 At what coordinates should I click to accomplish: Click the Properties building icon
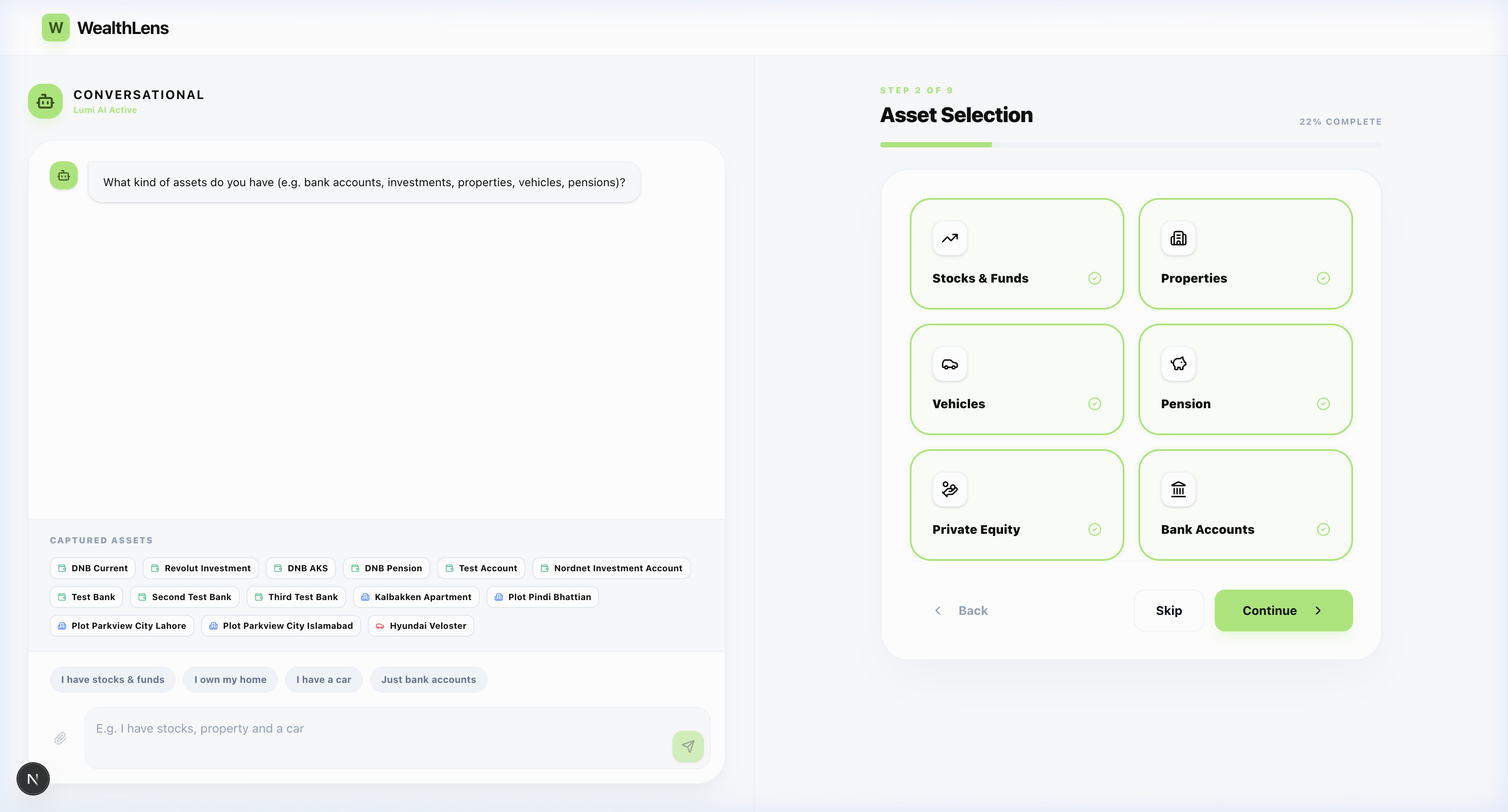click(x=1178, y=239)
